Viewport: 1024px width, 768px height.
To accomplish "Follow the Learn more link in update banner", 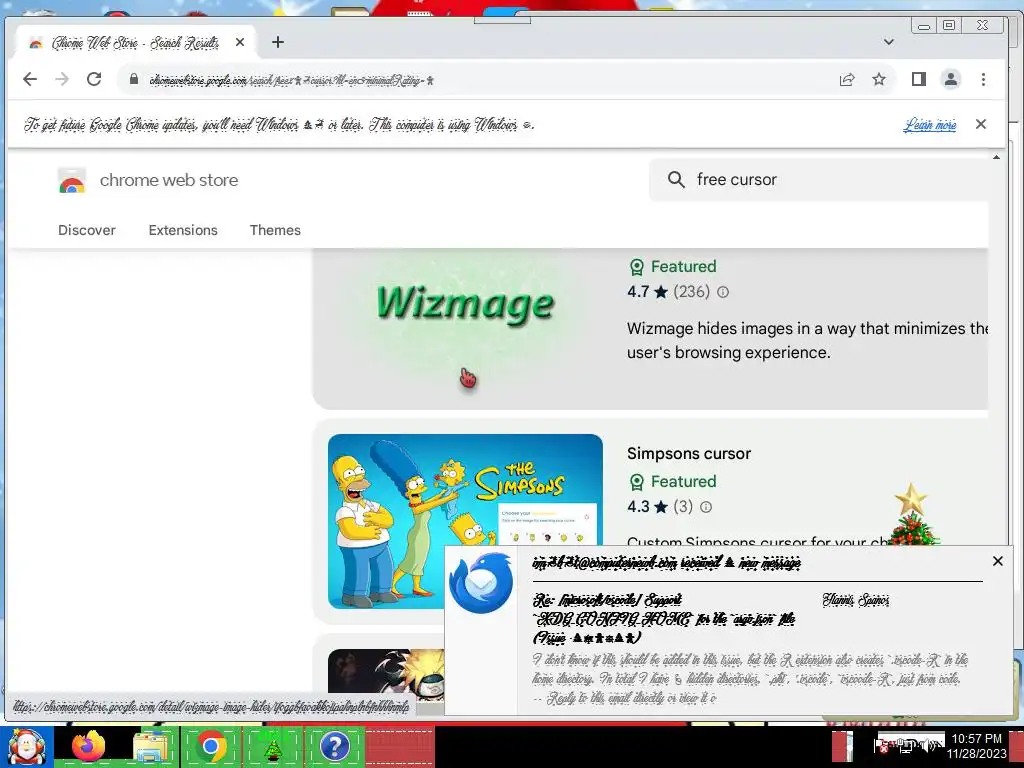I will click(x=930, y=125).
